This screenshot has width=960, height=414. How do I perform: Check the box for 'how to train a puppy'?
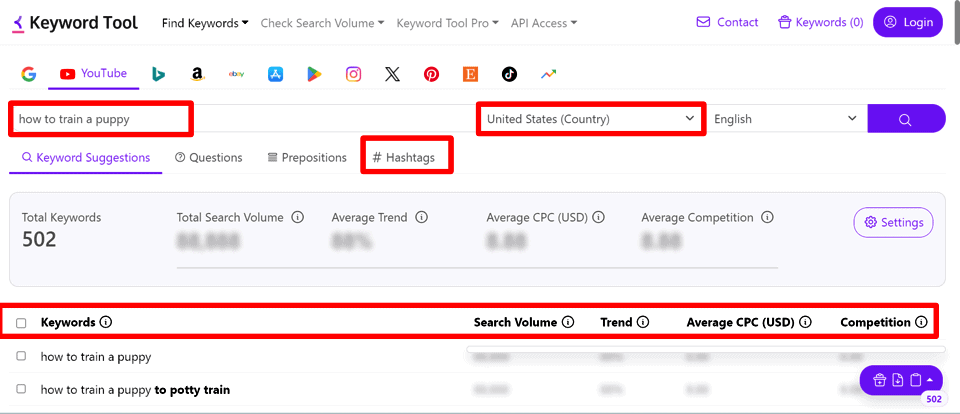click(x=21, y=356)
